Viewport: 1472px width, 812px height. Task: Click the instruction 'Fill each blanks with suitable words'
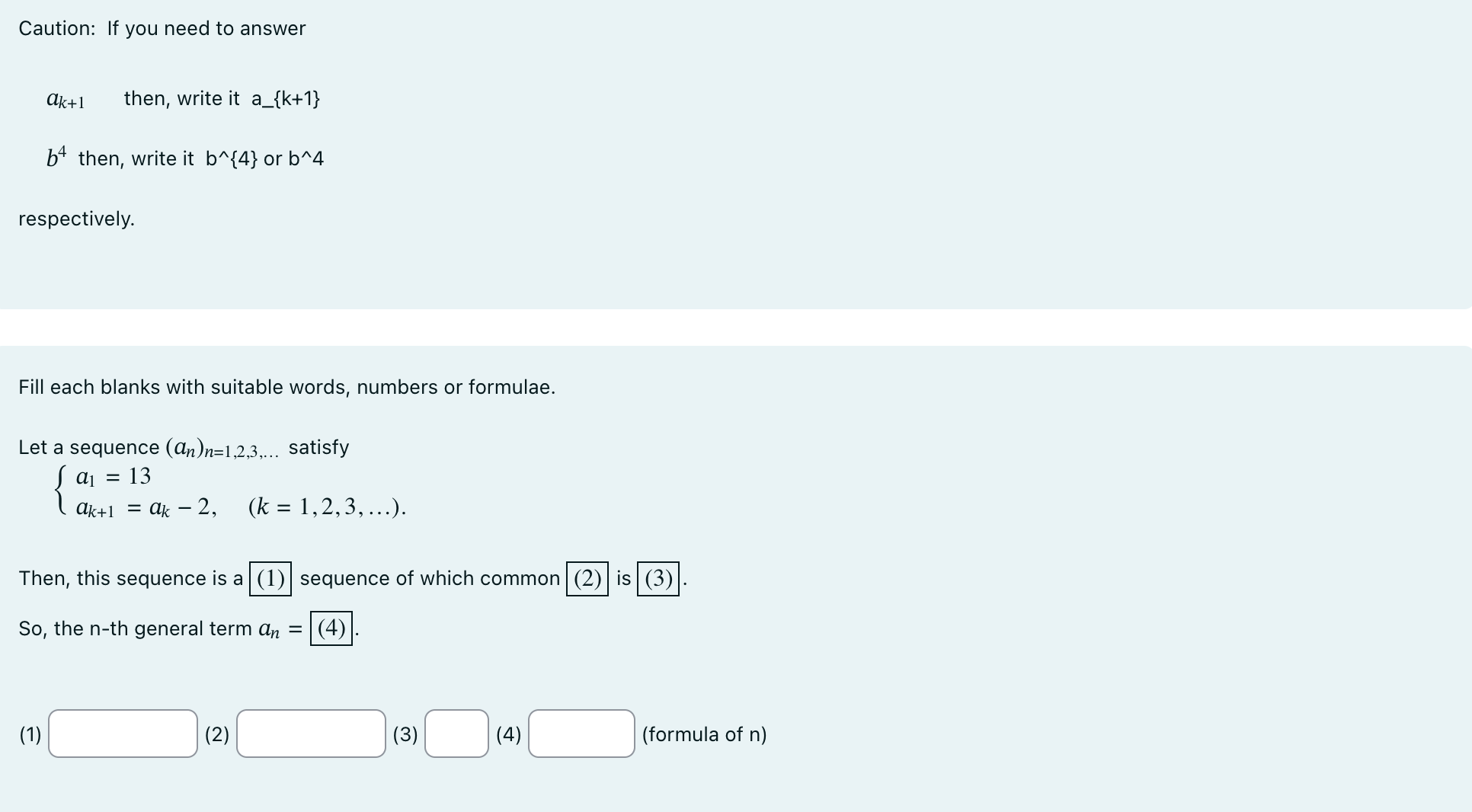pos(286,387)
